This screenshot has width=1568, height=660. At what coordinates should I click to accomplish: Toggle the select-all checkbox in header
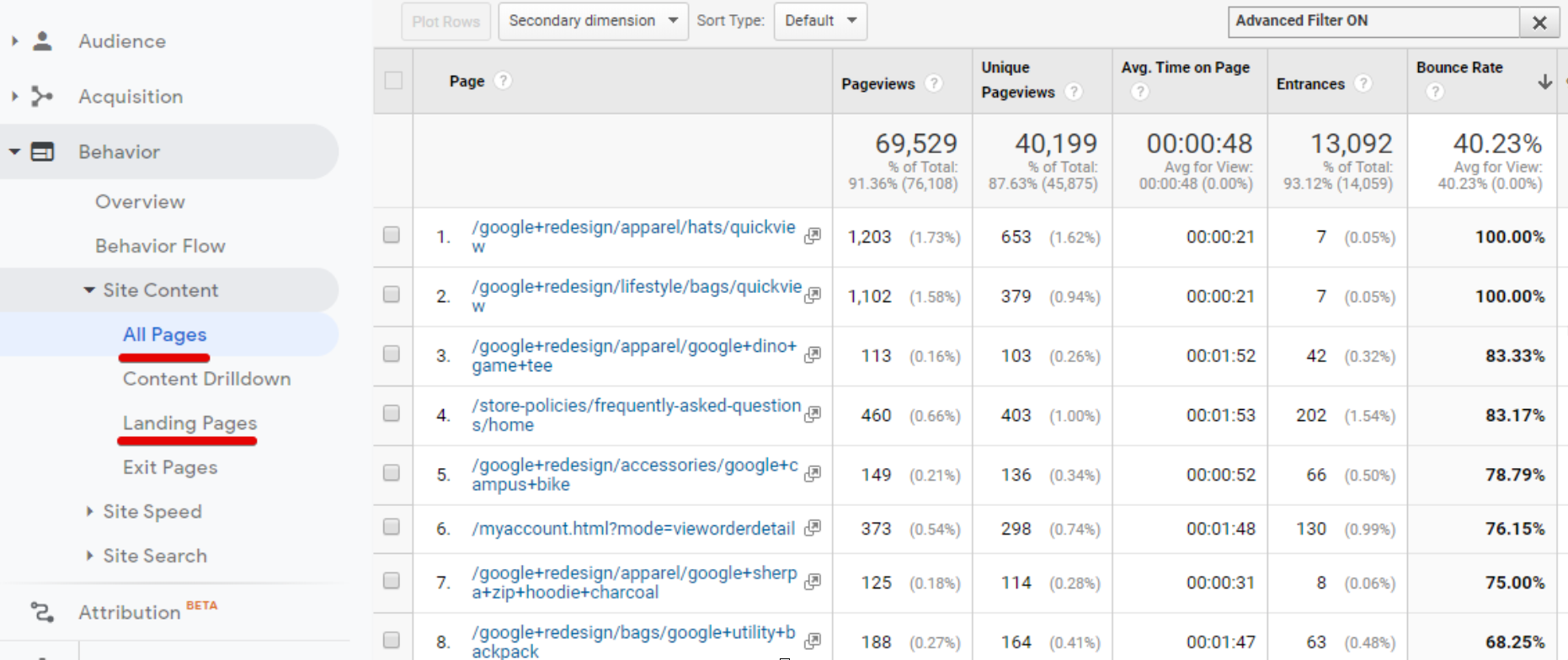(x=393, y=81)
